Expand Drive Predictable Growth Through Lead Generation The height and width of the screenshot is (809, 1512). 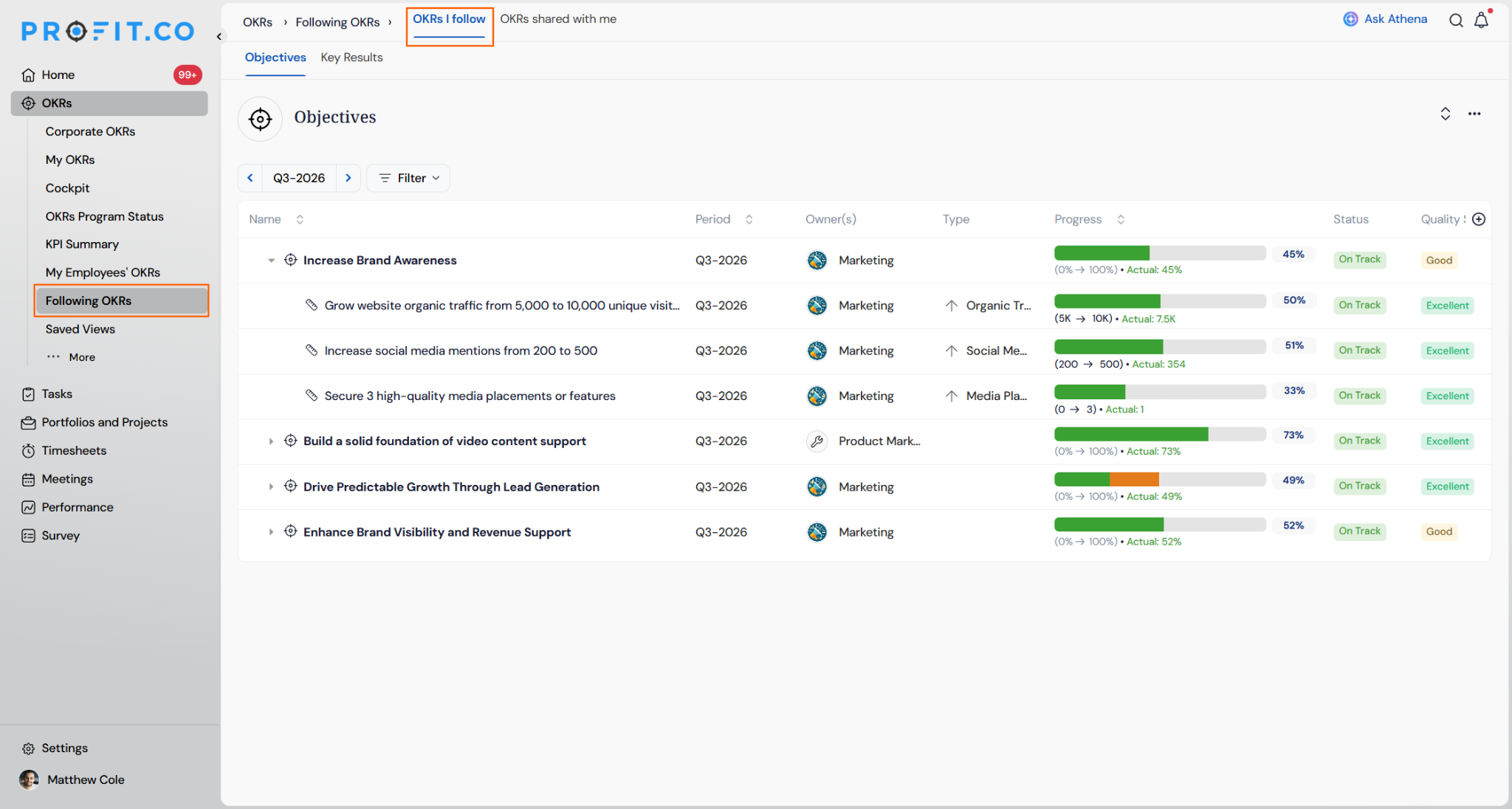(x=271, y=487)
